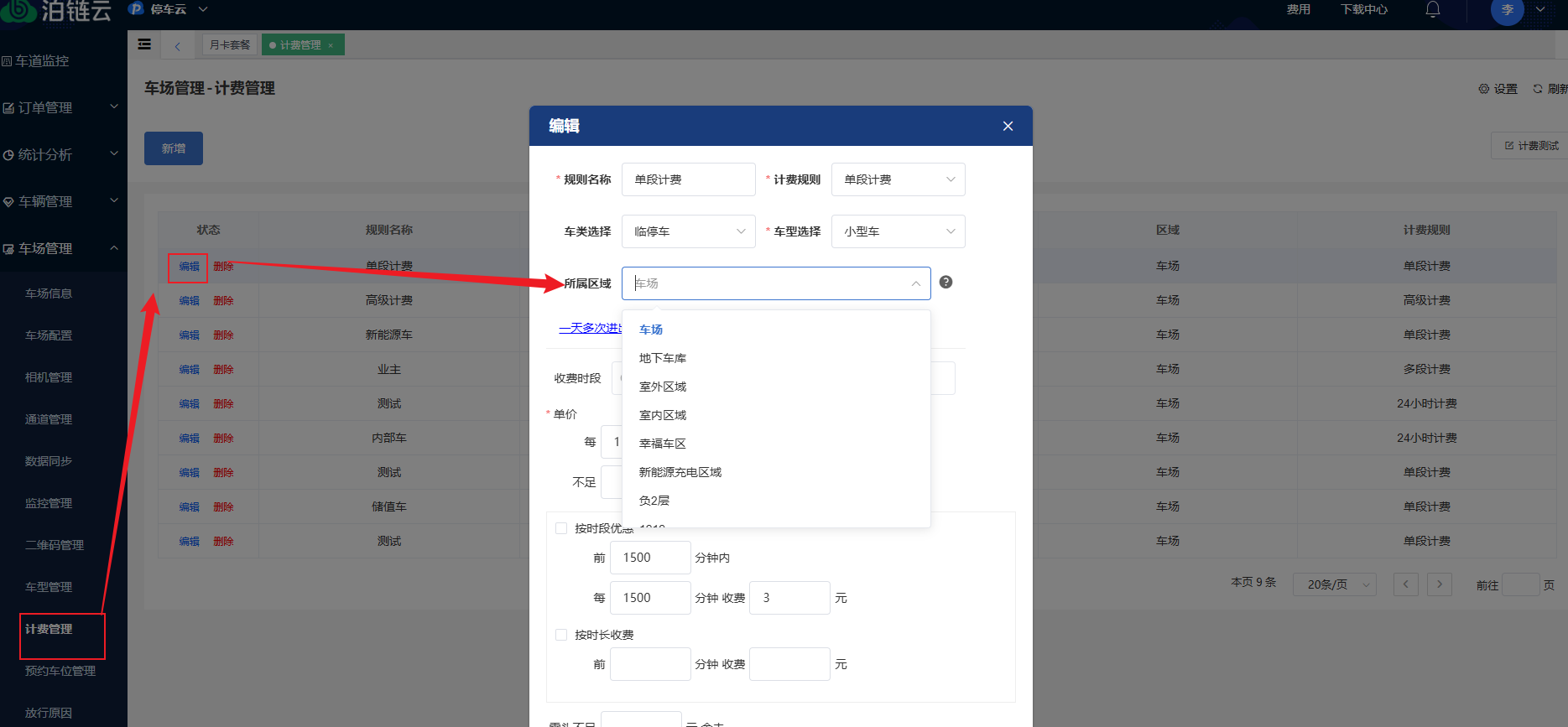
Task: Click the user avatar in the header
Action: coord(1507,10)
